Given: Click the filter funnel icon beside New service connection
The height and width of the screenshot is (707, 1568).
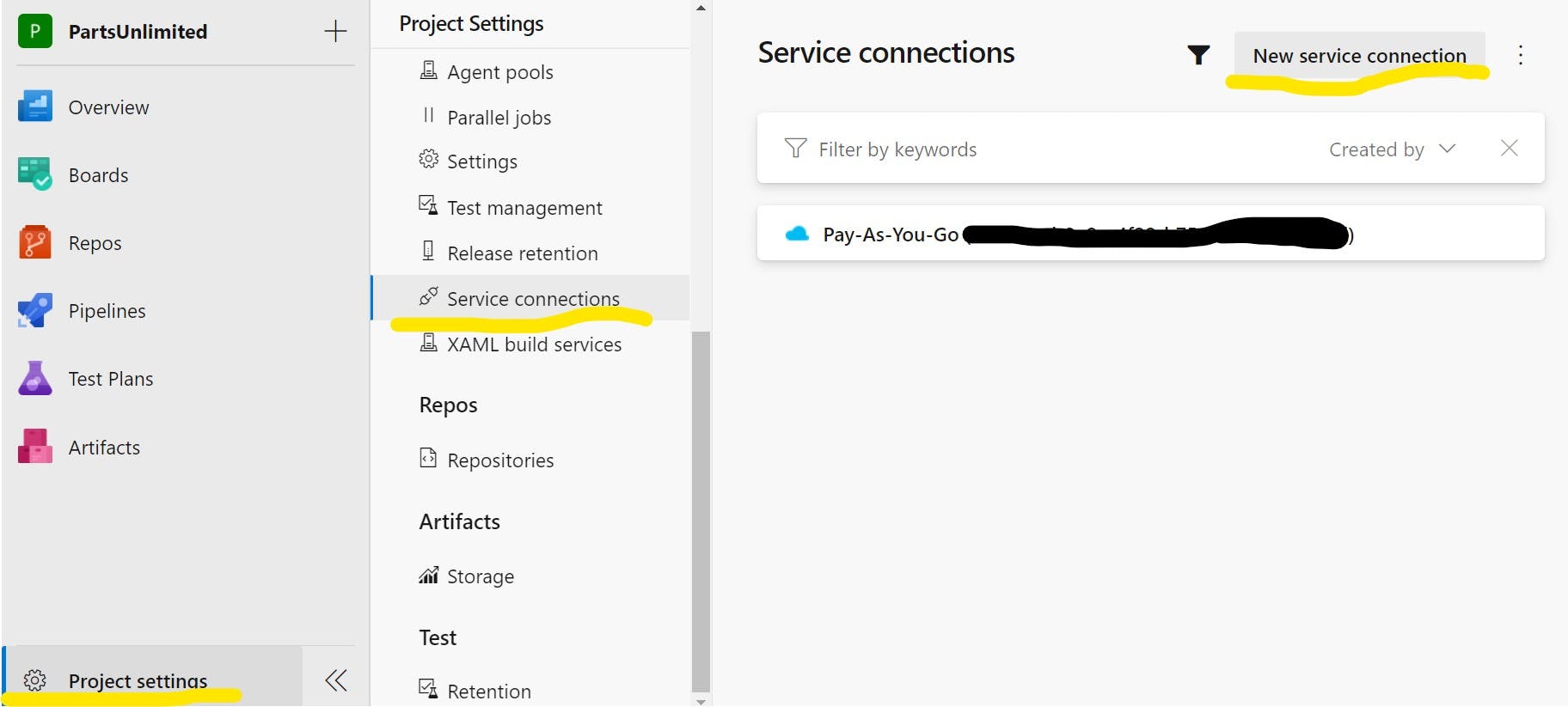Looking at the screenshot, I should [x=1198, y=55].
